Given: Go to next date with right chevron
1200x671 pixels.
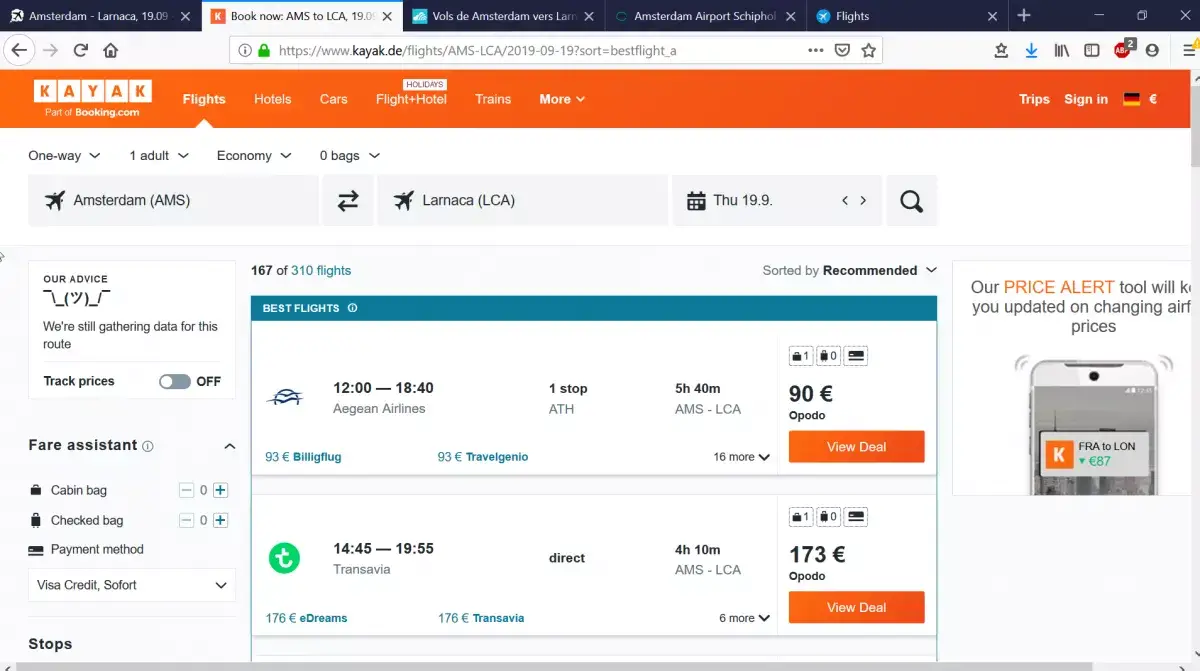Looking at the screenshot, I should tap(863, 200).
